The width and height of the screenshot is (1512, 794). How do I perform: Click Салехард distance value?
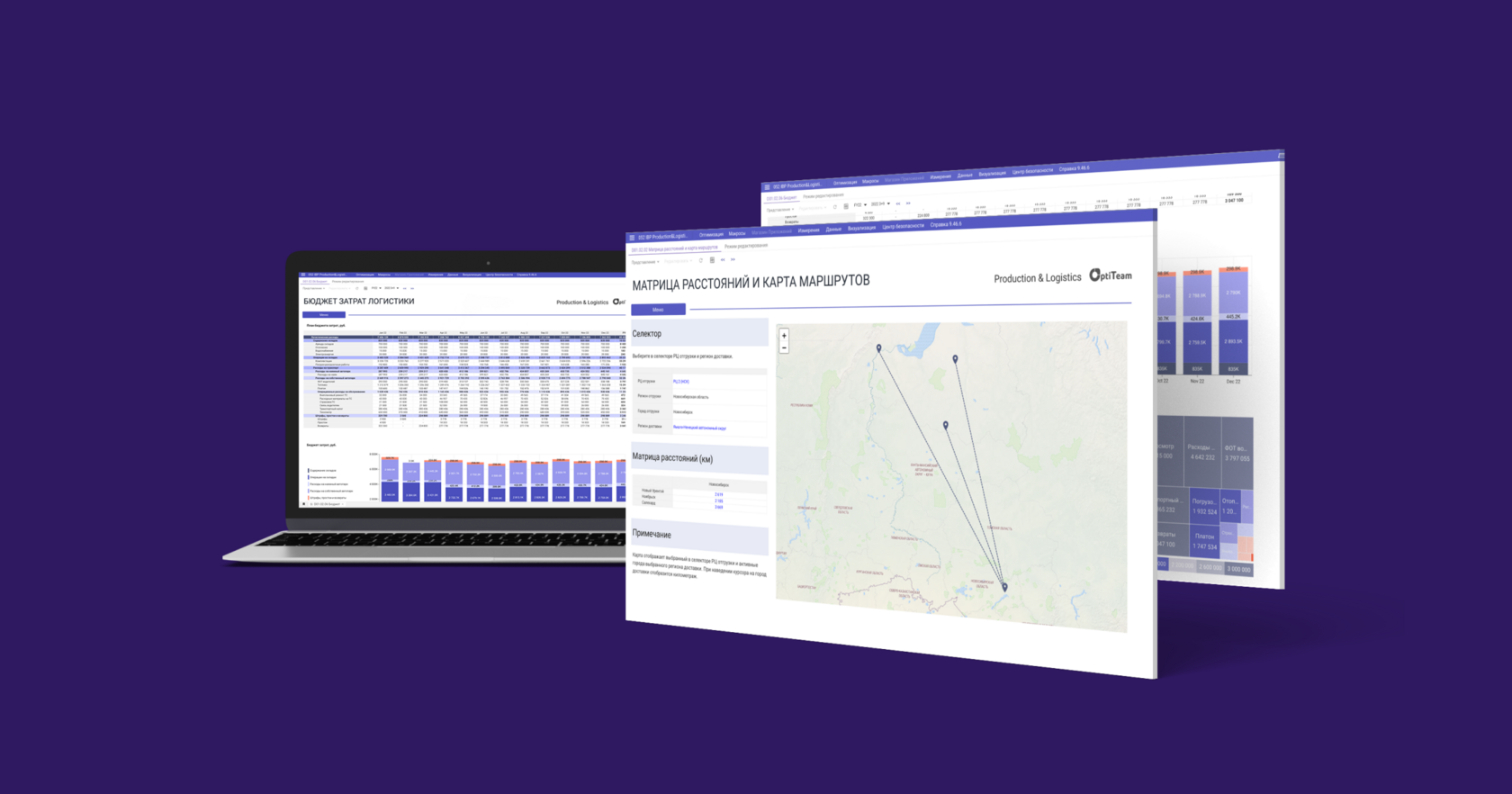tap(718, 507)
